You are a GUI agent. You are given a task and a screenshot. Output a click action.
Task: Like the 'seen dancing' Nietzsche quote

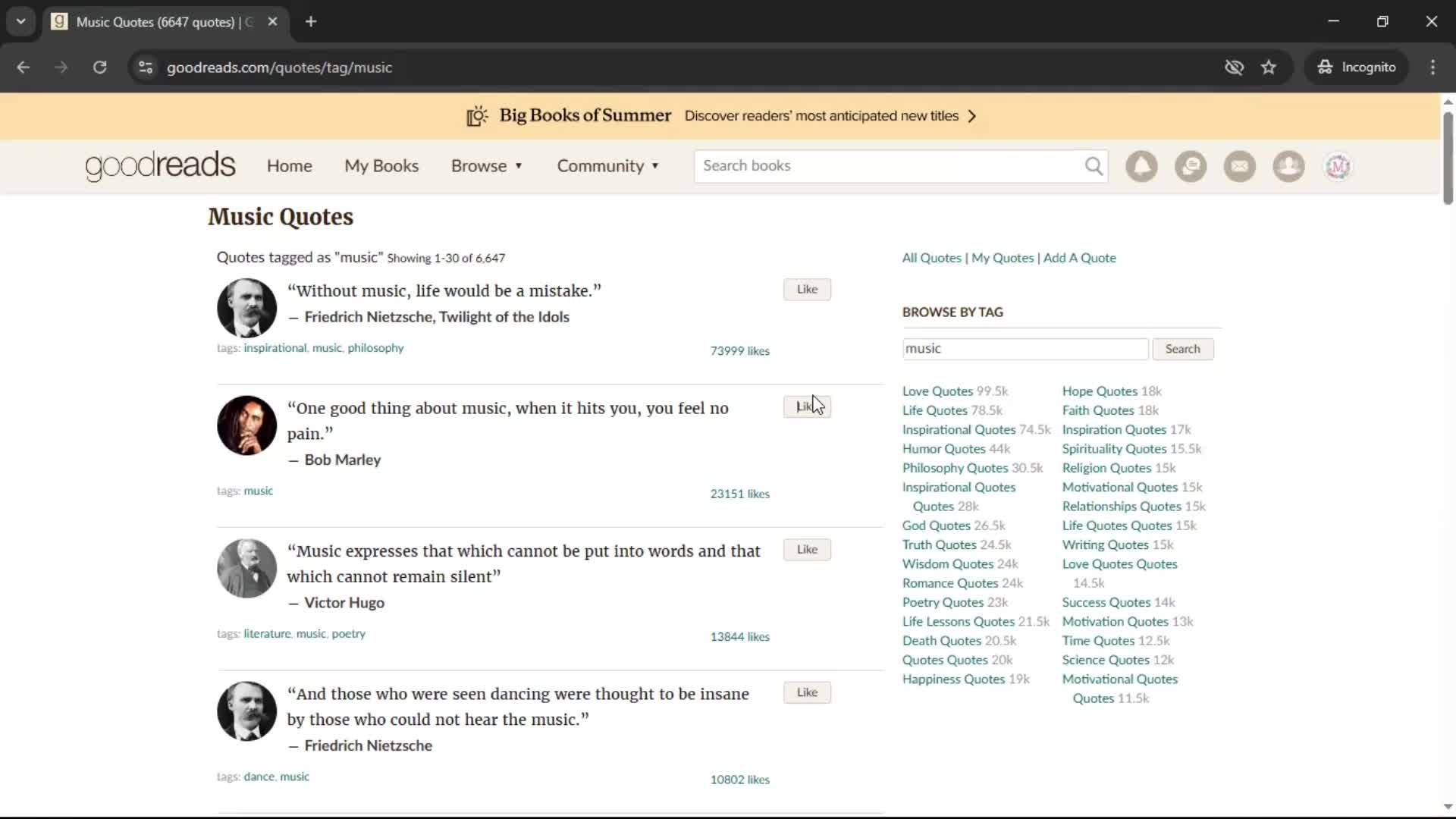click(x=807, y=692)
